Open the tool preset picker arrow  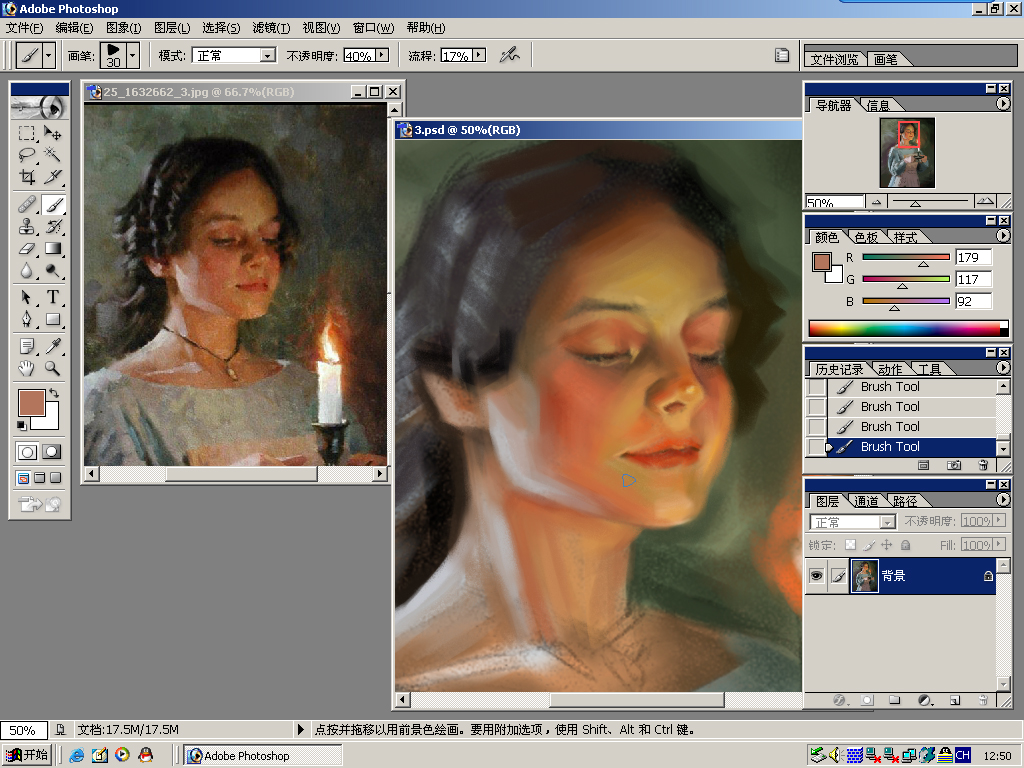point(48,56)
